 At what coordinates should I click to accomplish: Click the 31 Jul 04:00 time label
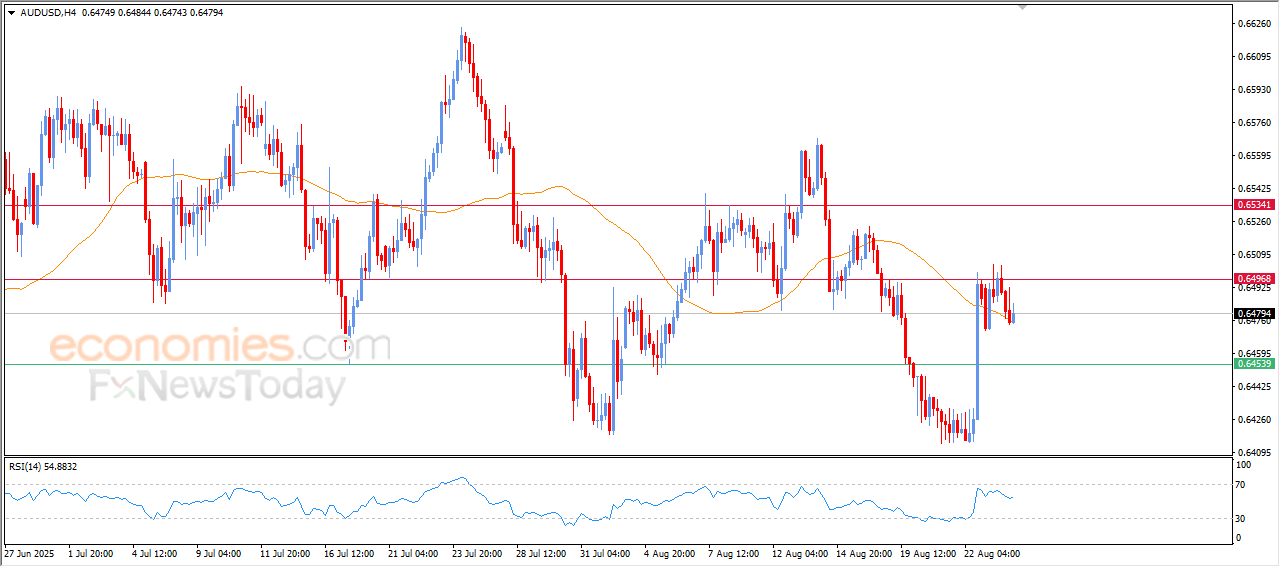(x=606, y=552)
